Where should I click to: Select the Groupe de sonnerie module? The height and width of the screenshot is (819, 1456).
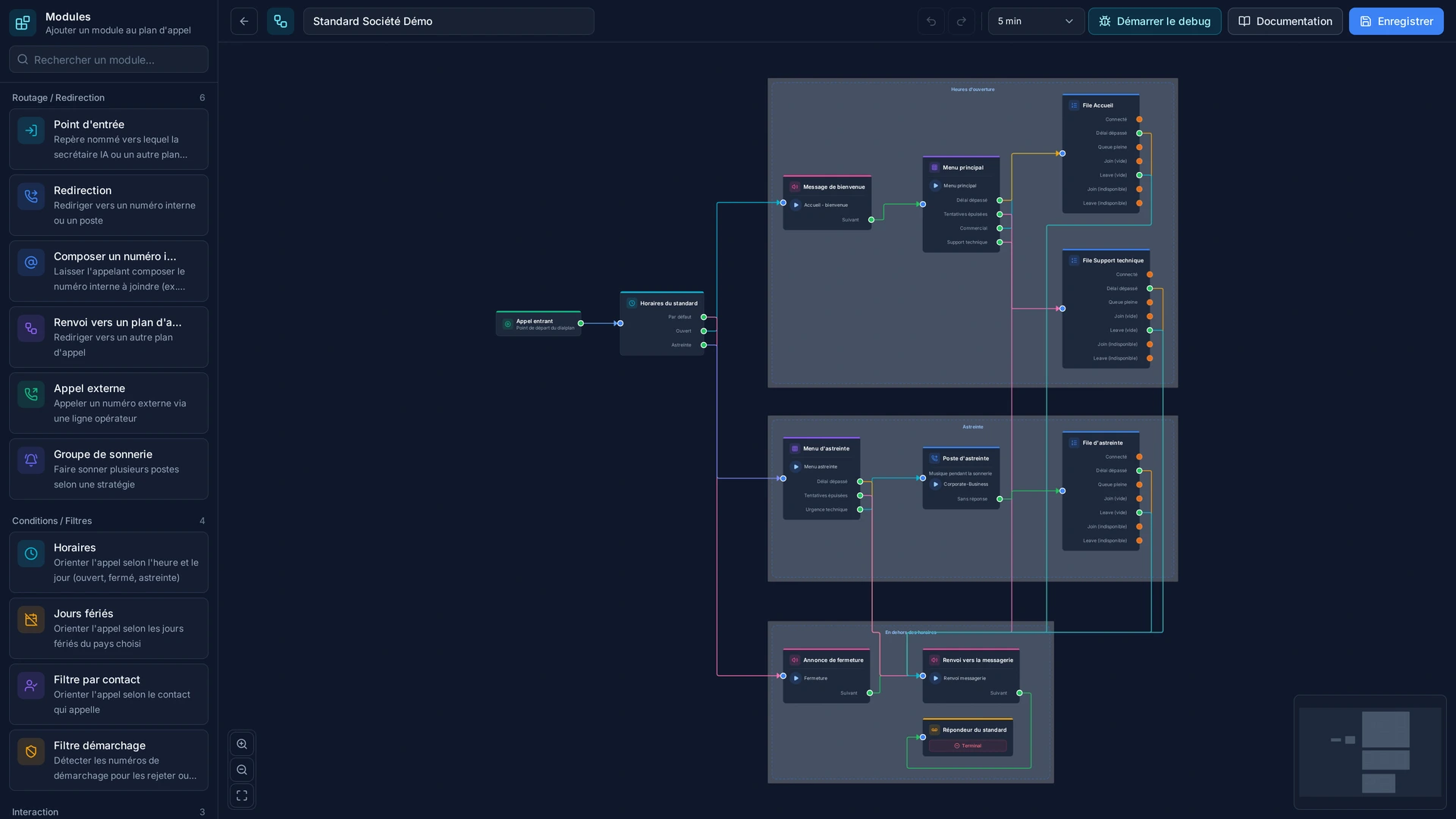point(108,469)
